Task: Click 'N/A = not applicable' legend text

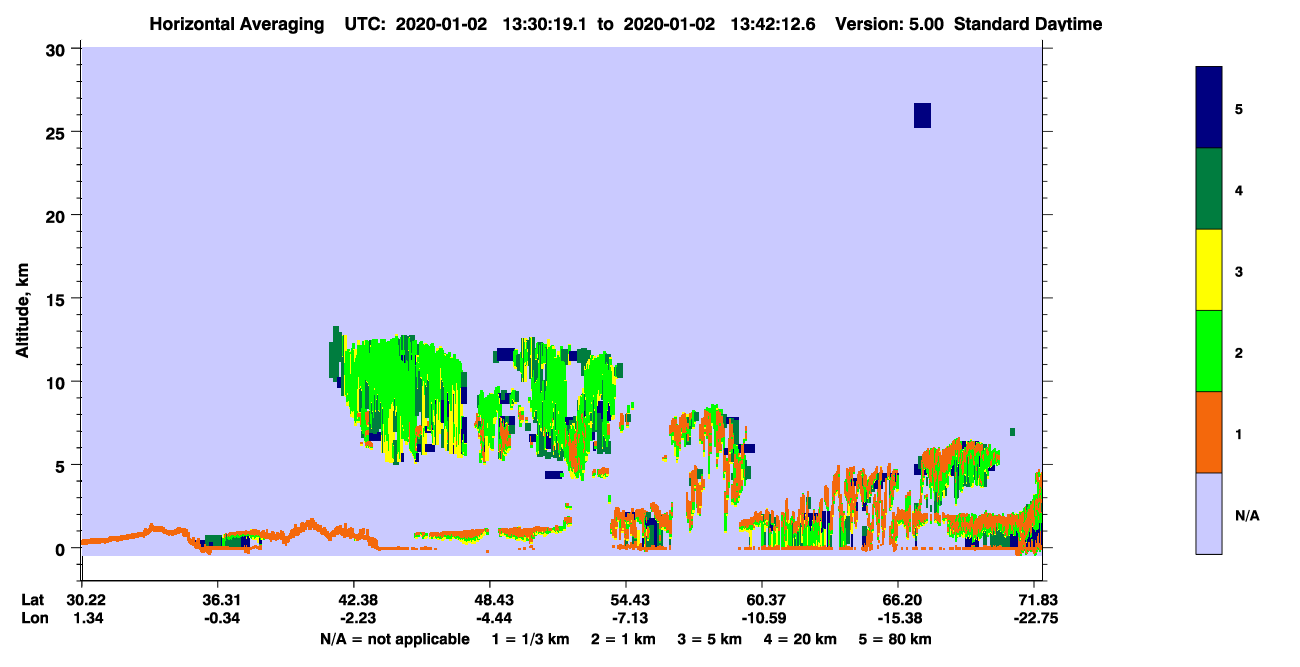Action: 395,639
